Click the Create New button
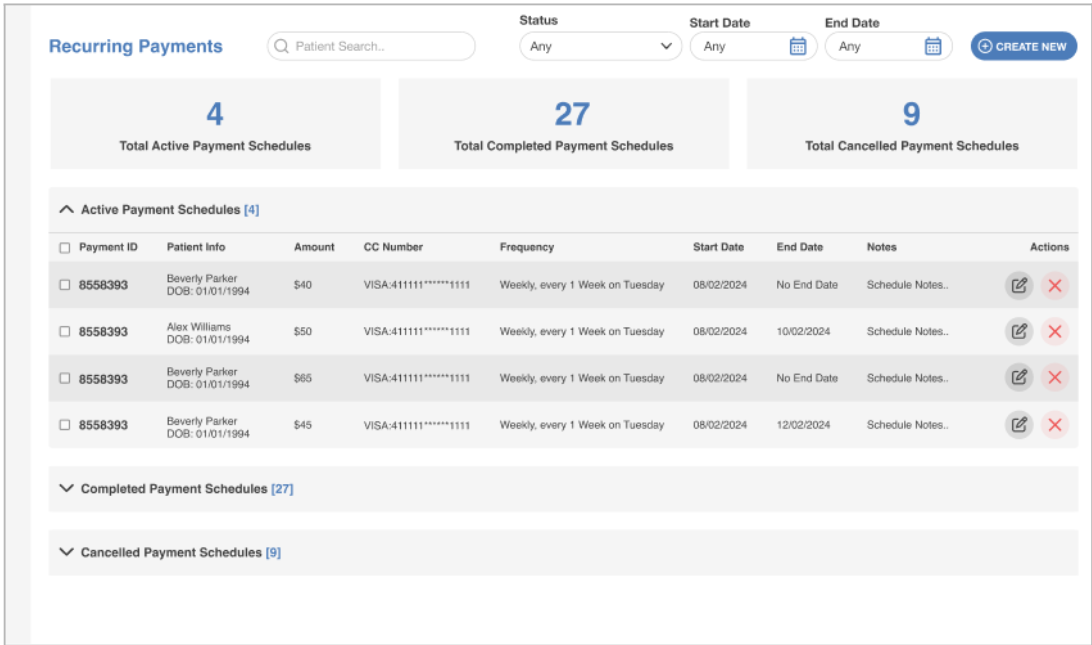This screenshot has height=645, width=1092. click(1023, 46)
